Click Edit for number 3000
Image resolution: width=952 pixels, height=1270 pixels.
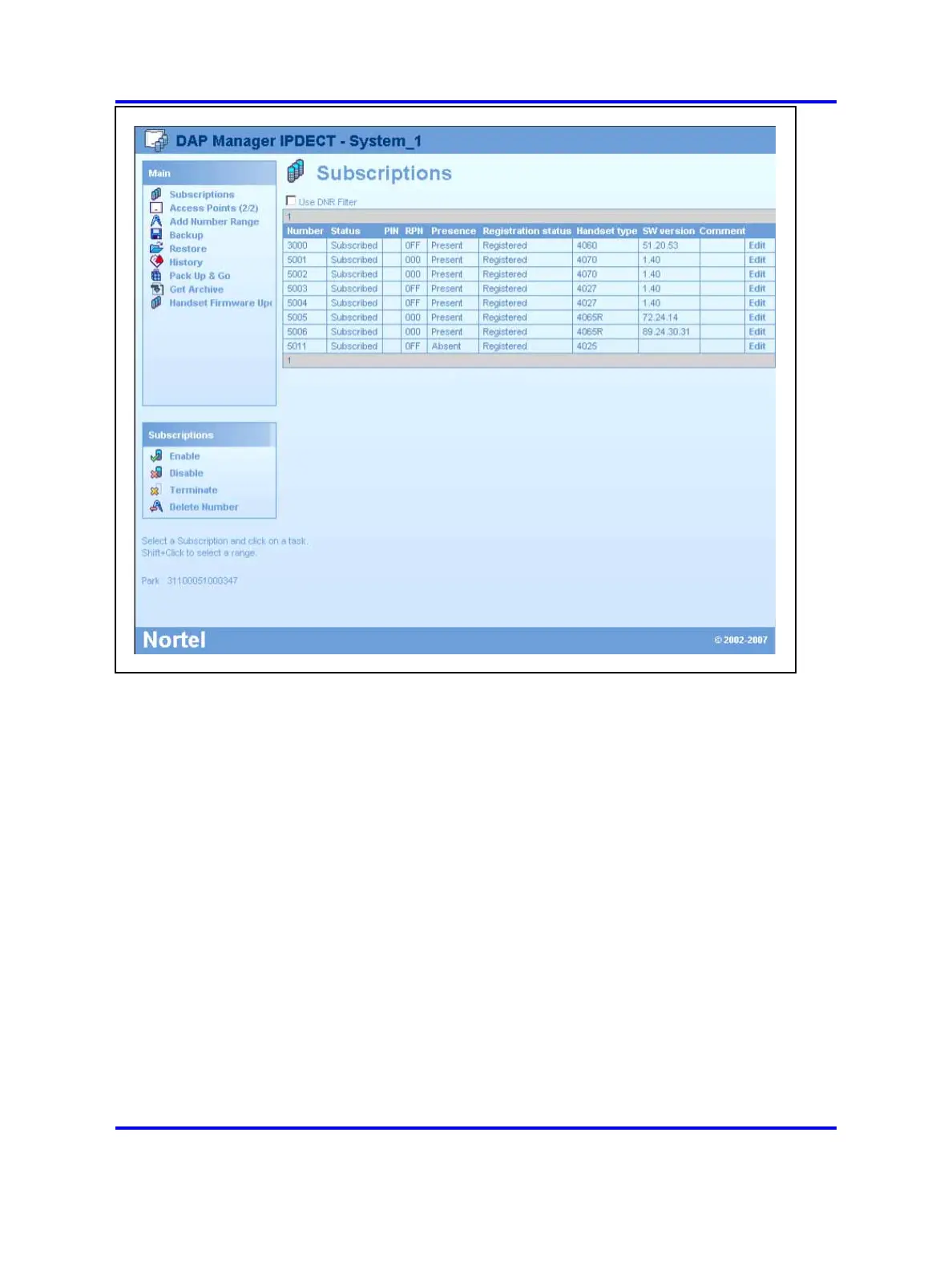tap(757, 245)
